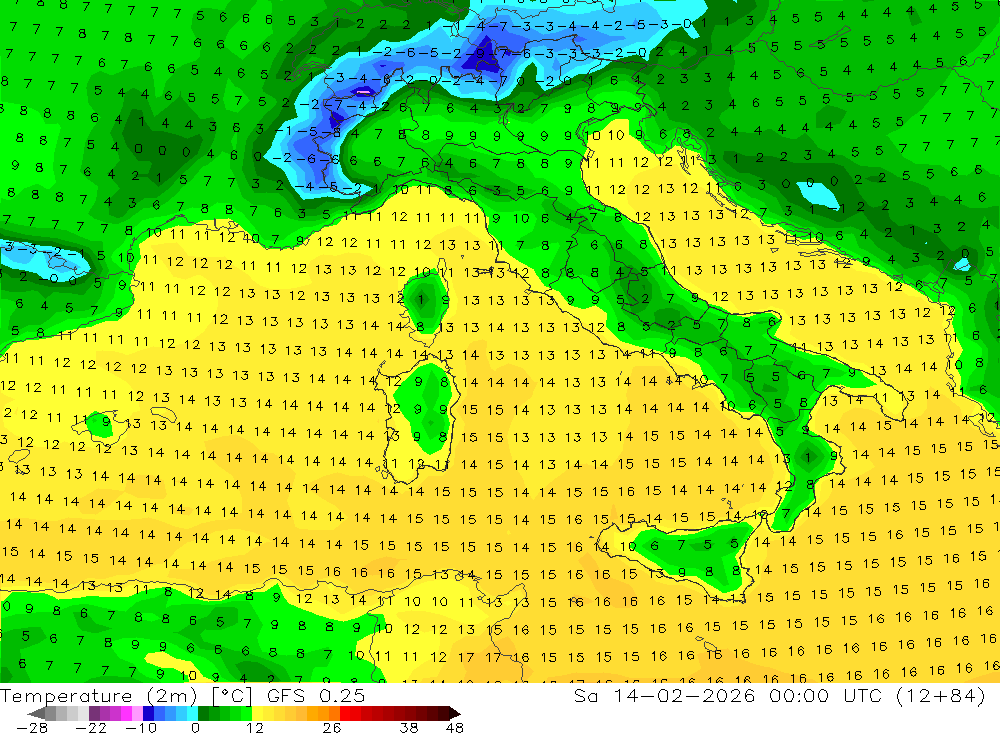This screenshot has width=1000, height=733.
Task: Click the dark blue legend swatch above -10
Action: pos(148,713)
